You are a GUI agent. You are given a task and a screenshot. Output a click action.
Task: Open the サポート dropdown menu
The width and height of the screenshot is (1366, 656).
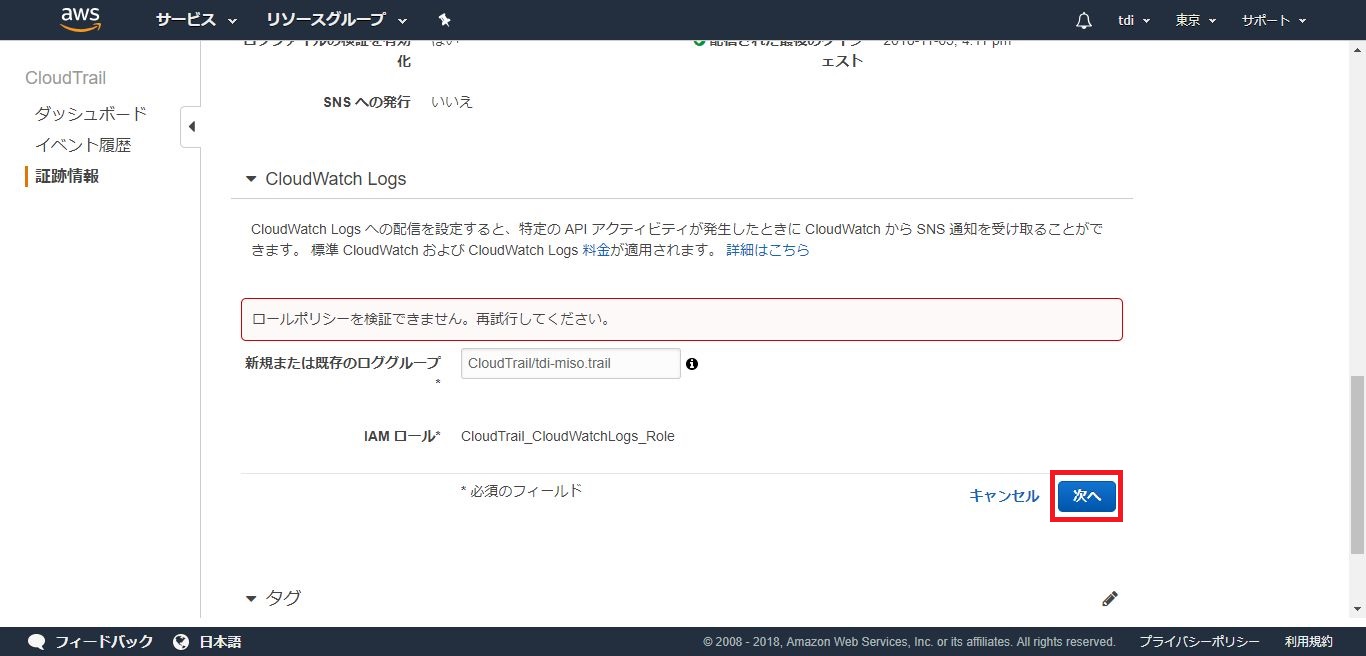(x=1273, y=21)
